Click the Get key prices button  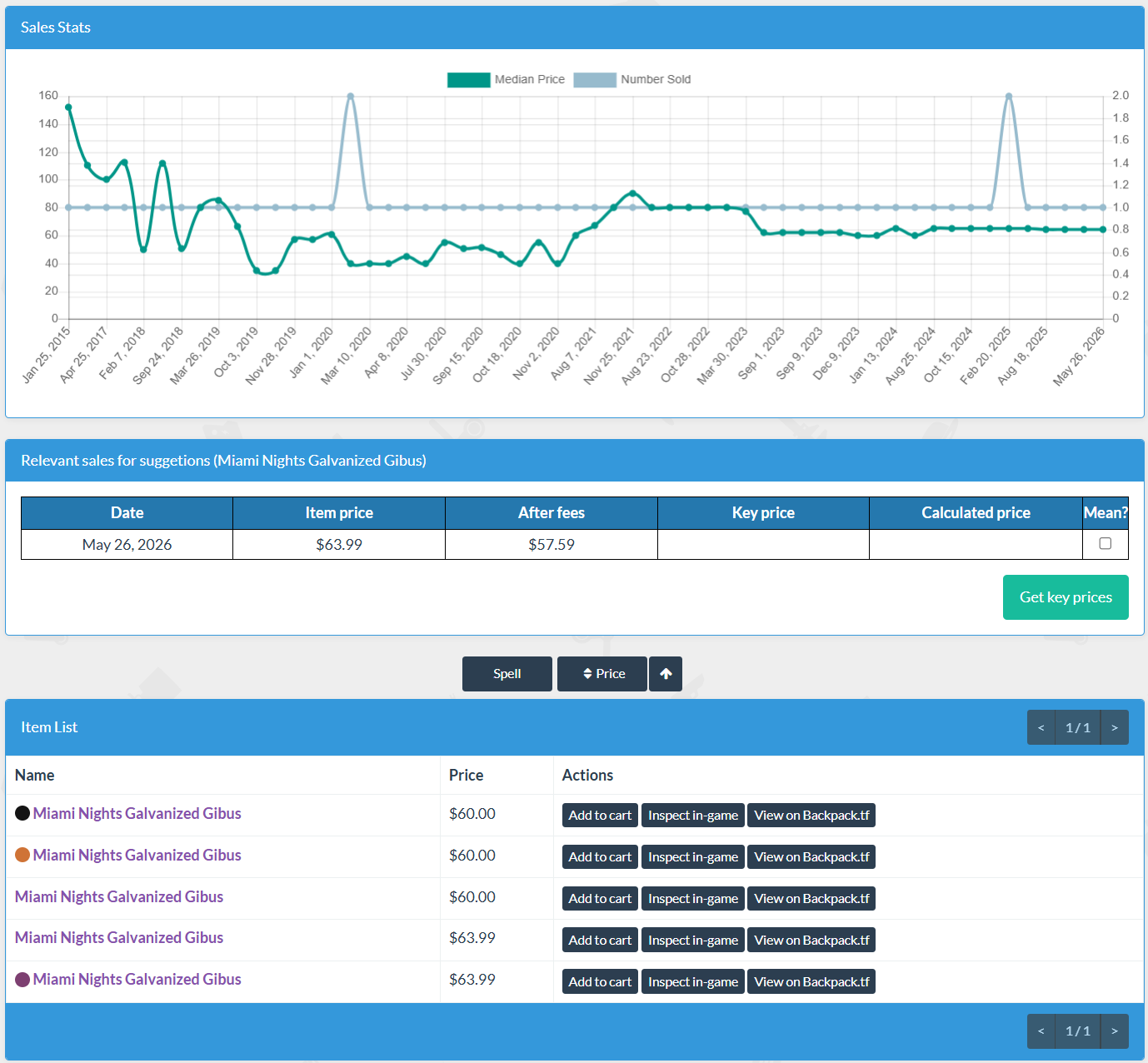point(1066,597)
